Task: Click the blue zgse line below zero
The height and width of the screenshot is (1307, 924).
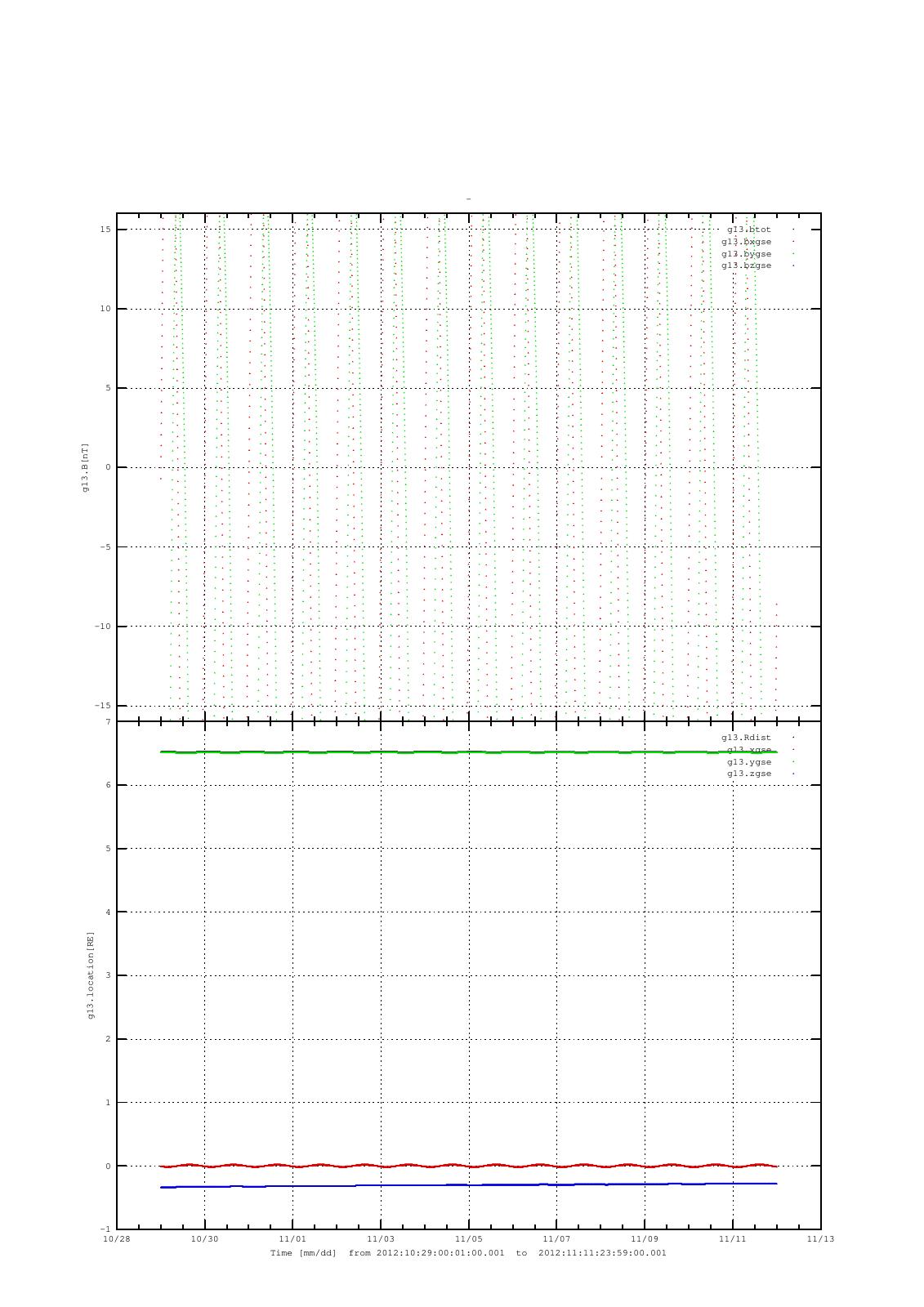Action: point(468,1184)
